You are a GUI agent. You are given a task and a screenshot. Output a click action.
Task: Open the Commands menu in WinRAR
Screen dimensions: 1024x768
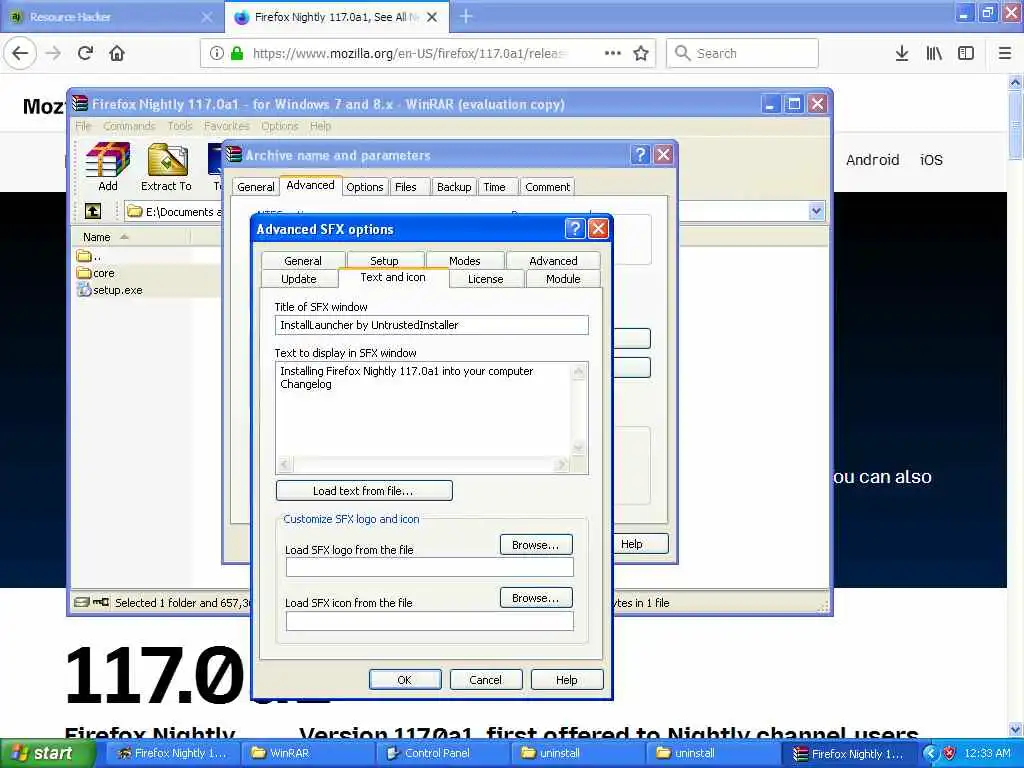pyautogui.click(x=129, y=126)
